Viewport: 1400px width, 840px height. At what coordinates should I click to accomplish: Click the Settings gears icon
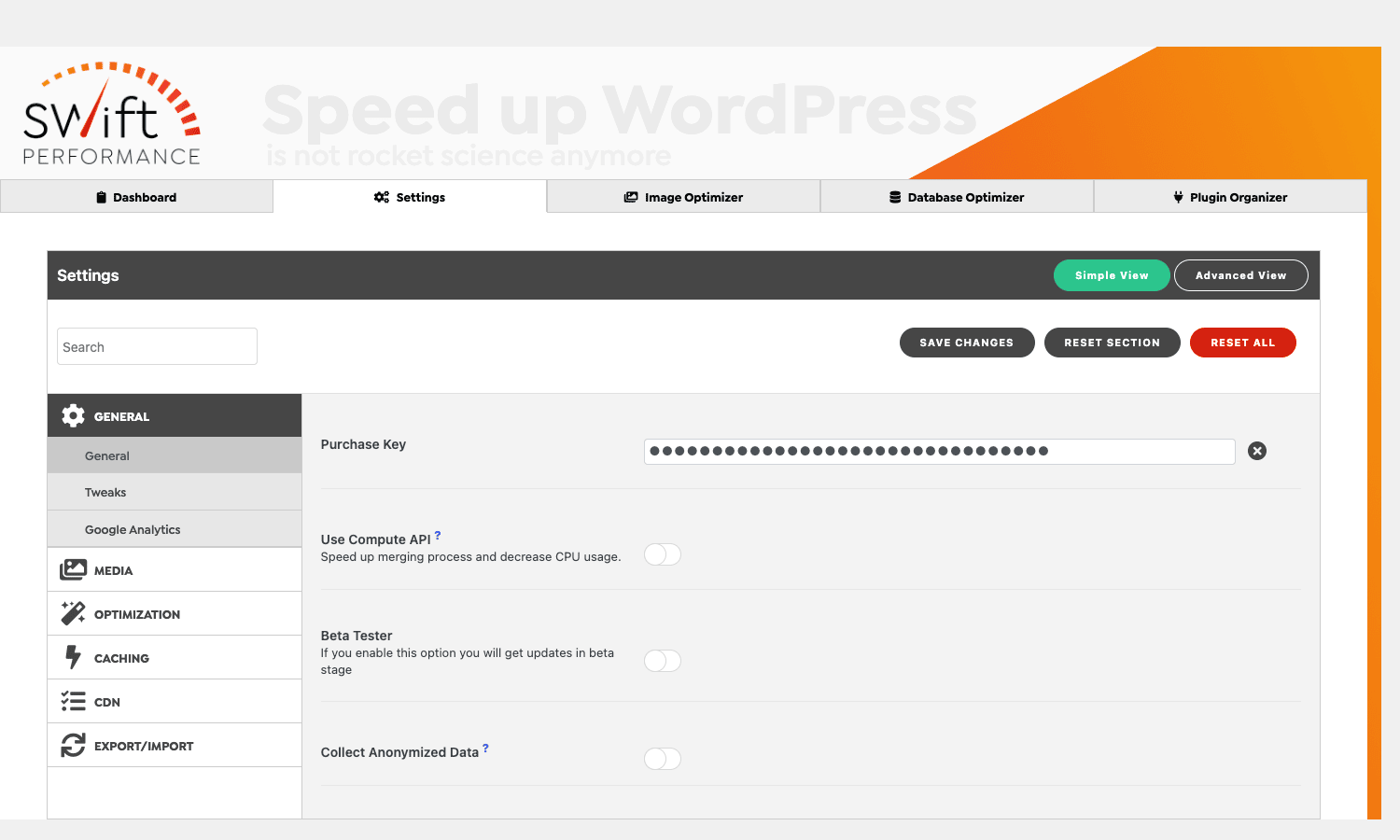(x=382, y=197)
